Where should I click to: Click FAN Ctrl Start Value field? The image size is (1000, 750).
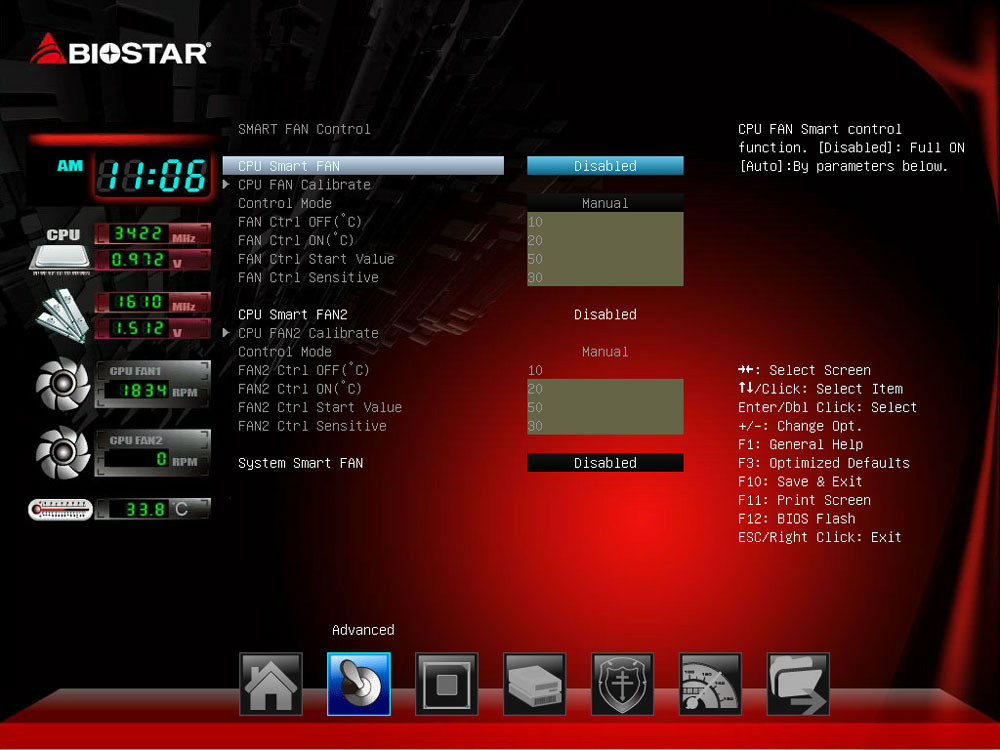[605, 259]
